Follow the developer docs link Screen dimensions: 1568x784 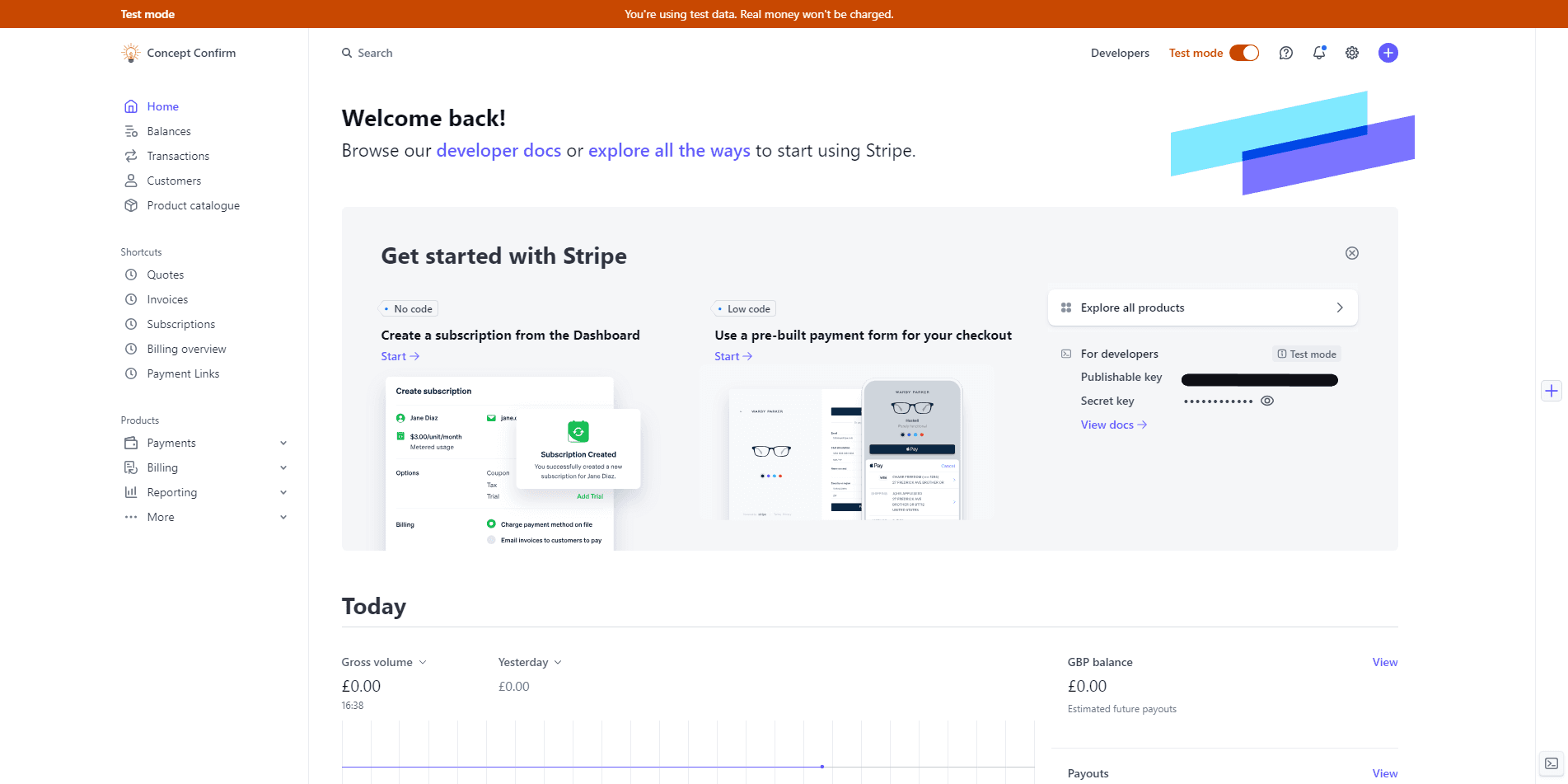tap(498, 151)
